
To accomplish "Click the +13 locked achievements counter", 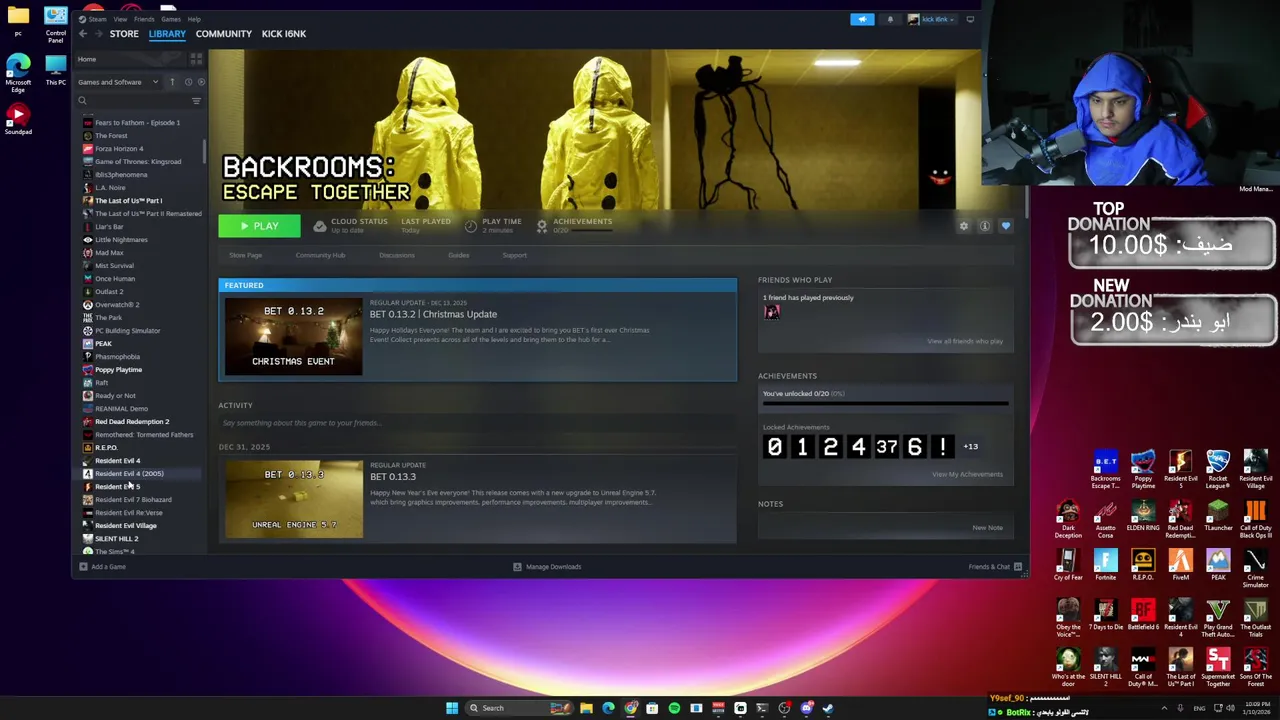I will click(971, 447).
